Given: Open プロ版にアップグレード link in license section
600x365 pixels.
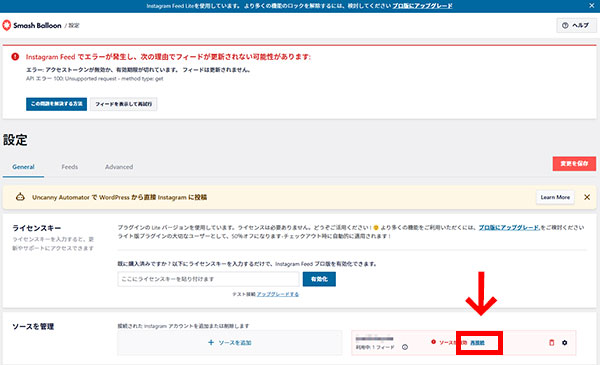Looking at the screenshot, I should (x=509, y=227).
